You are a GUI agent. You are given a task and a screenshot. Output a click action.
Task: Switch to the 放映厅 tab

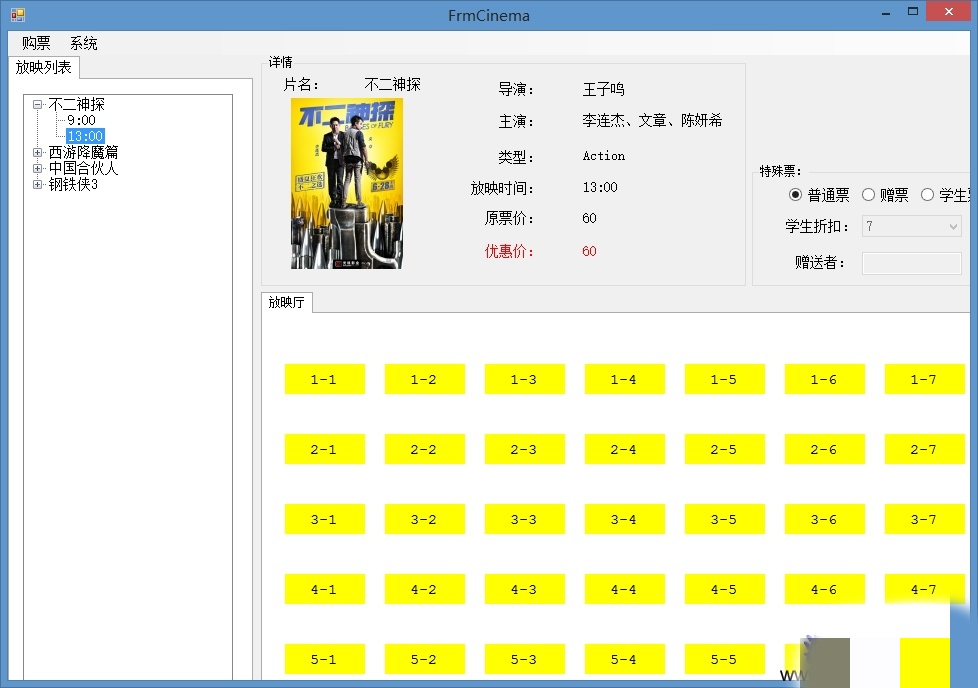(x=286, y=302)
